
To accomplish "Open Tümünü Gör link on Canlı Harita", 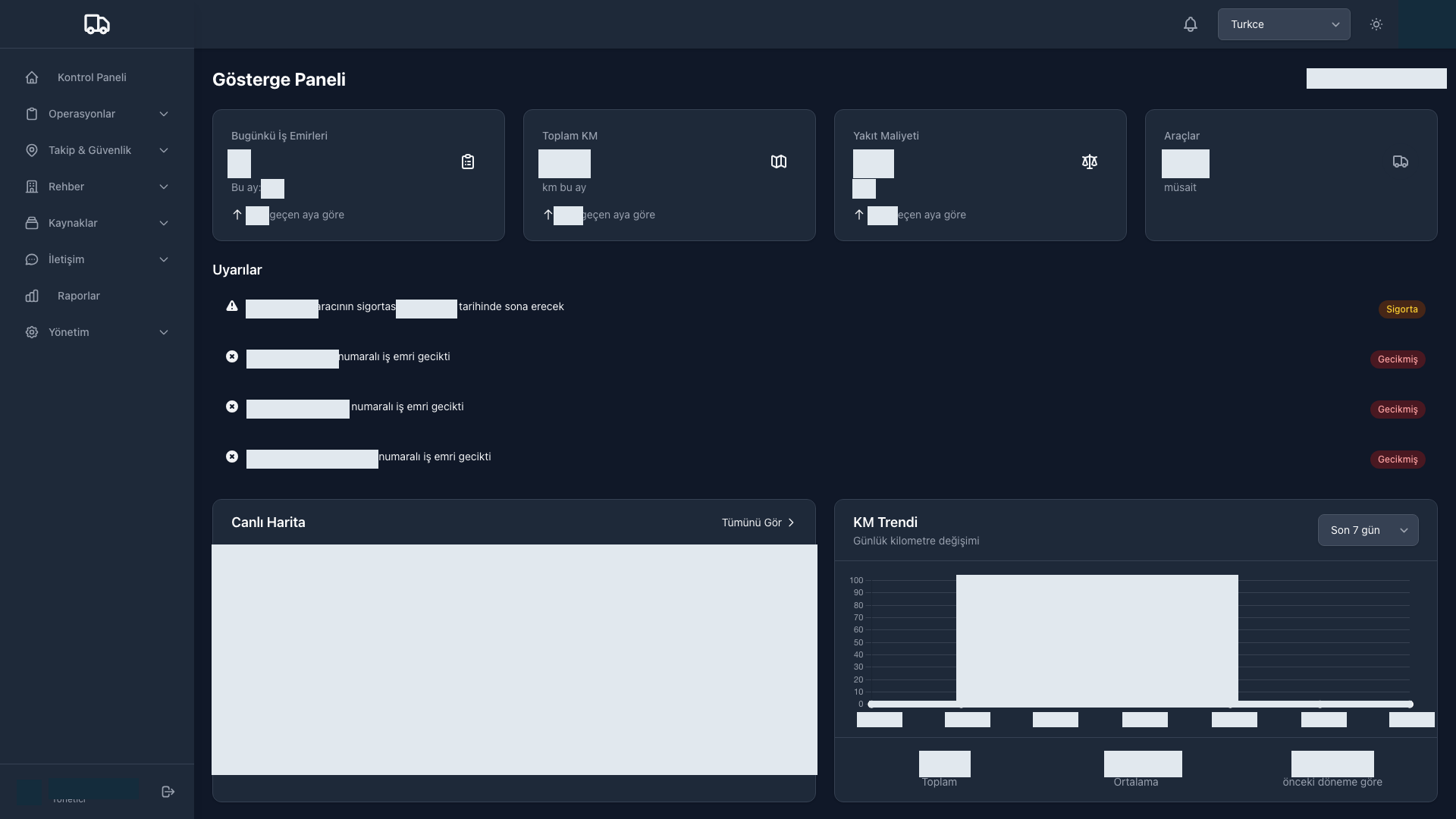I will [x=758, y=522].
